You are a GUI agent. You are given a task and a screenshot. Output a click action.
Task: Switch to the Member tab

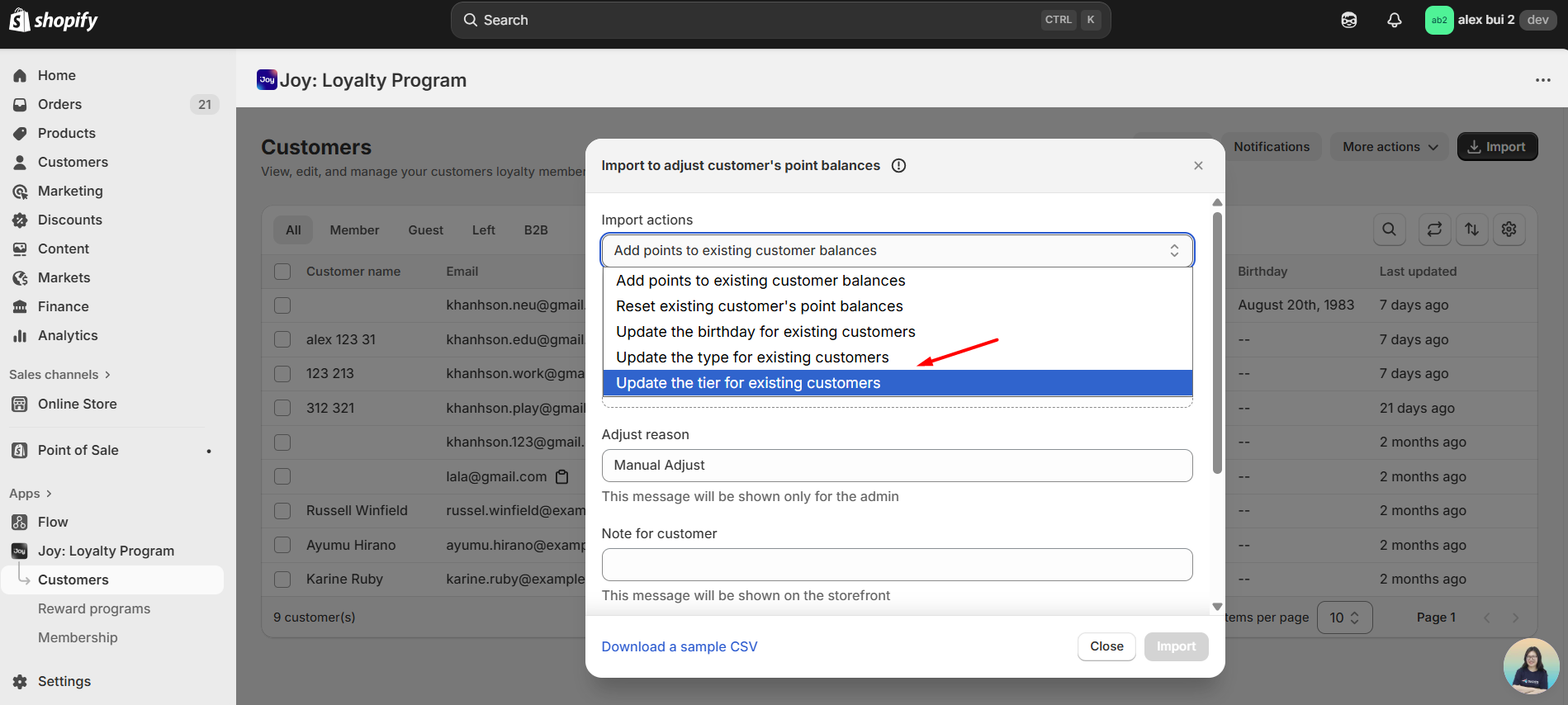pyautogui.click(x=354, y=230)
